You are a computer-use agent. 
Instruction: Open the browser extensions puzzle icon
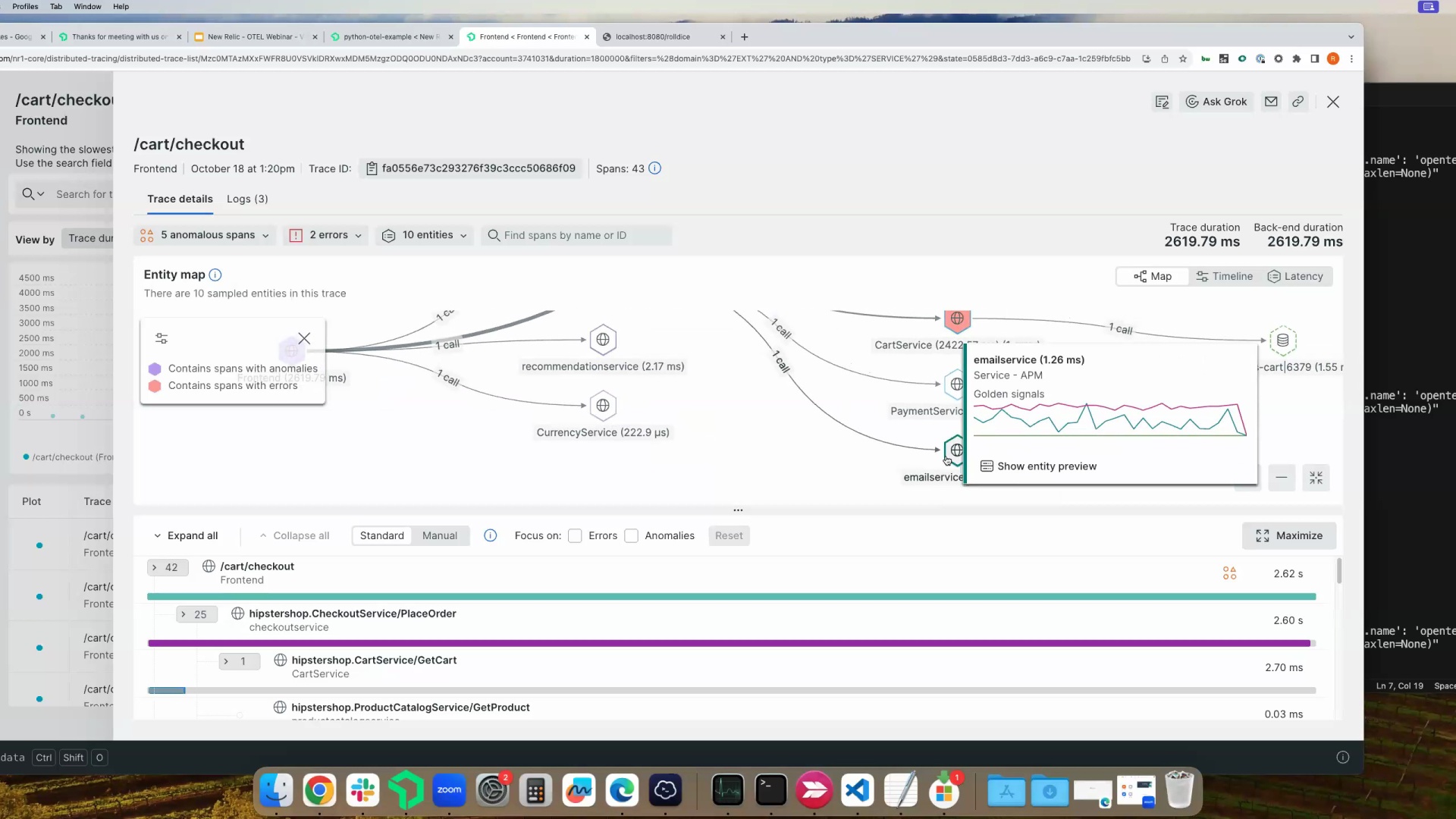click(1297, 58)
